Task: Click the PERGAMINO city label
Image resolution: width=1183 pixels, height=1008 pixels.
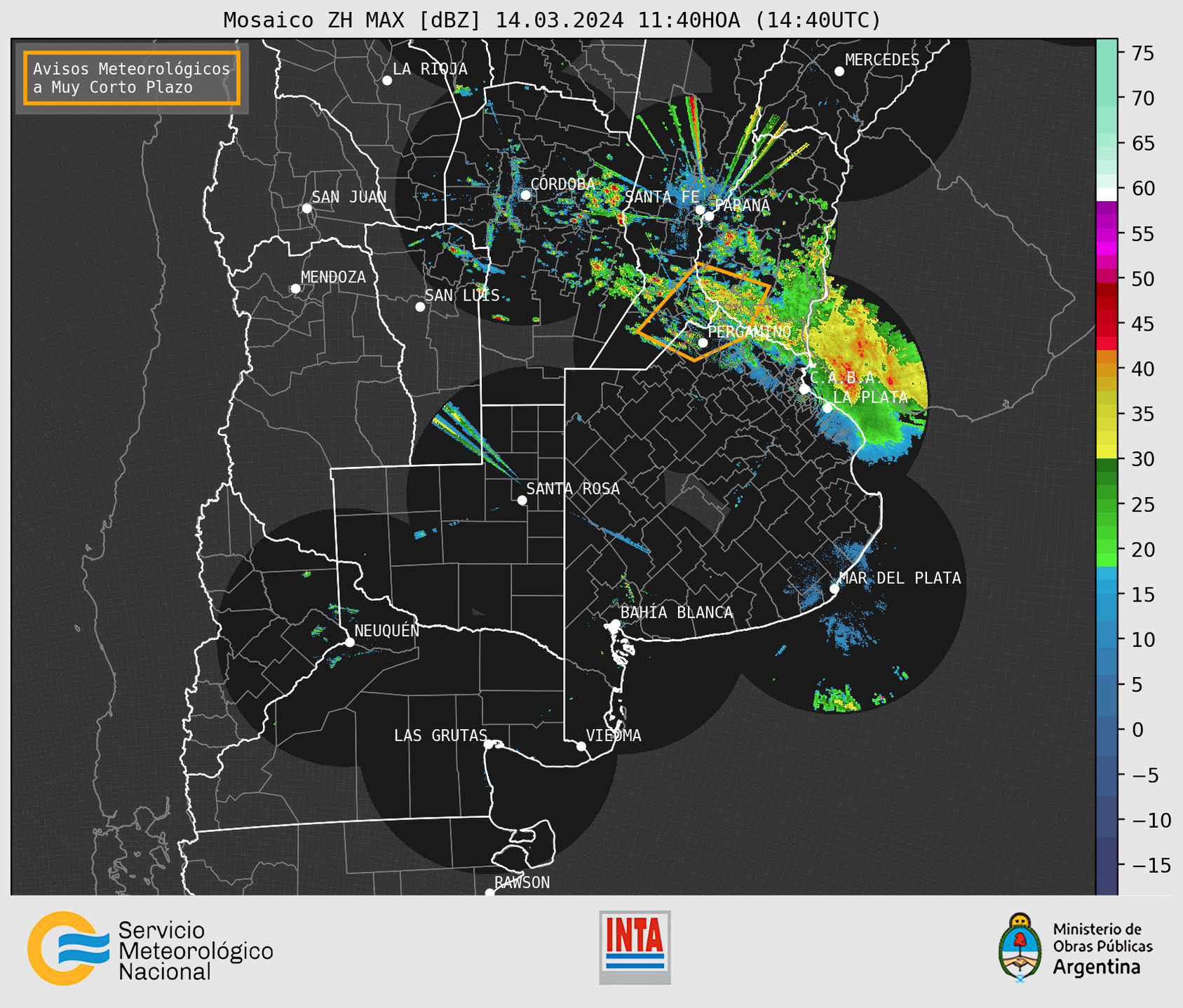Action: point(750,332)
